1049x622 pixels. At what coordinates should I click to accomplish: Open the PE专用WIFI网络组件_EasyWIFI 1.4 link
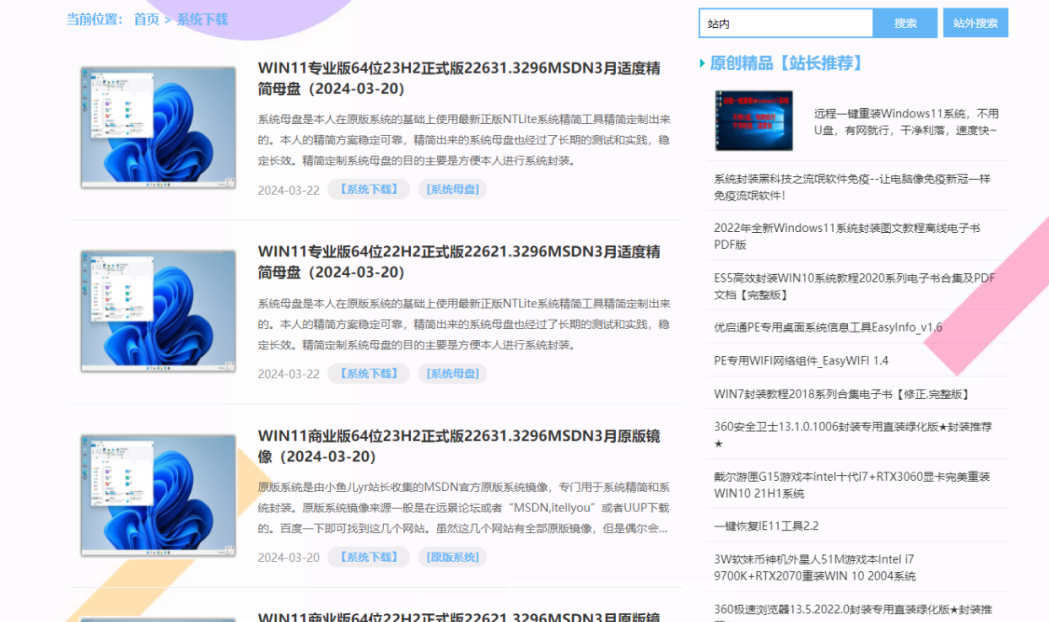pyautogui.click(x=801, y=360)
